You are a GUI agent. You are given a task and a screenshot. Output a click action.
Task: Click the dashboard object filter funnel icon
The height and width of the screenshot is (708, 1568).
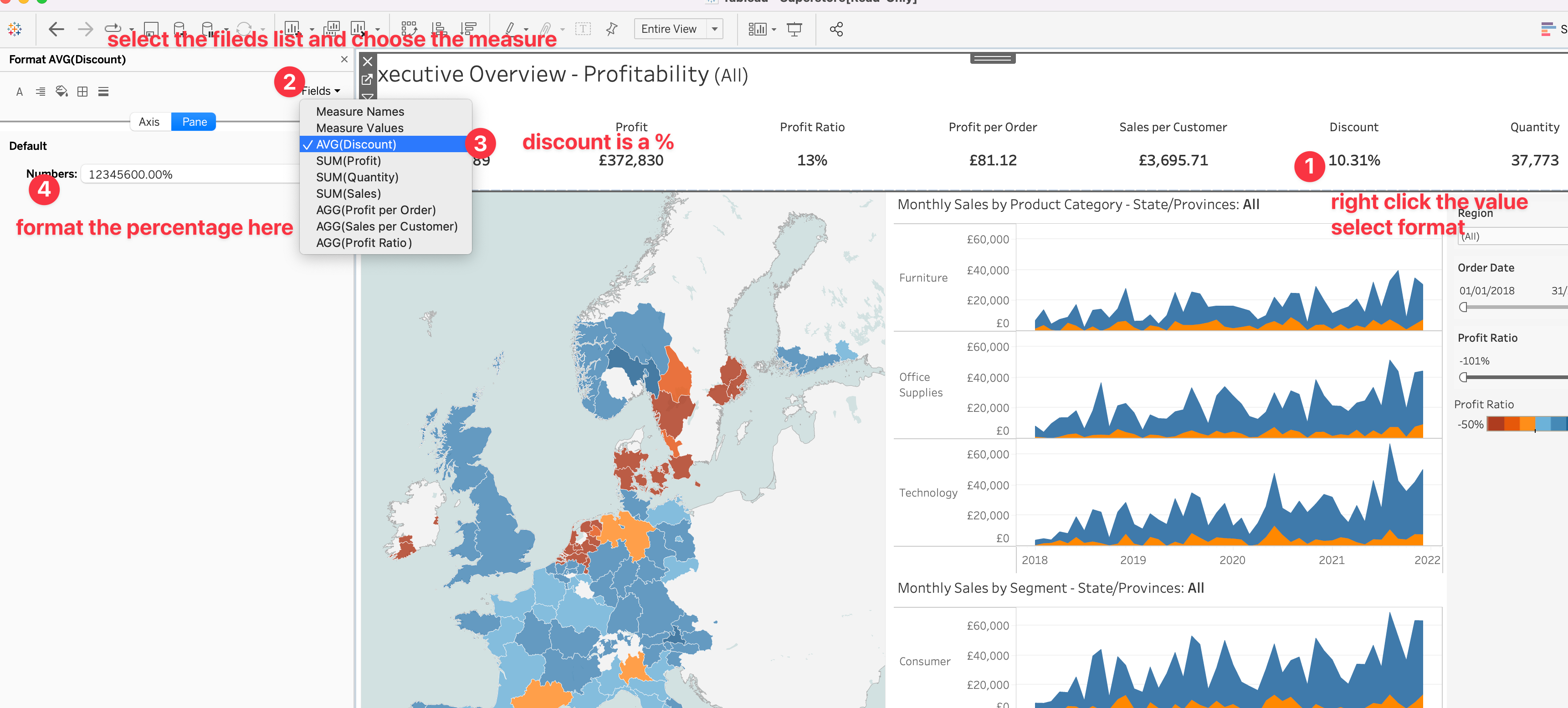pyautogui.click(x=368, y=96)
